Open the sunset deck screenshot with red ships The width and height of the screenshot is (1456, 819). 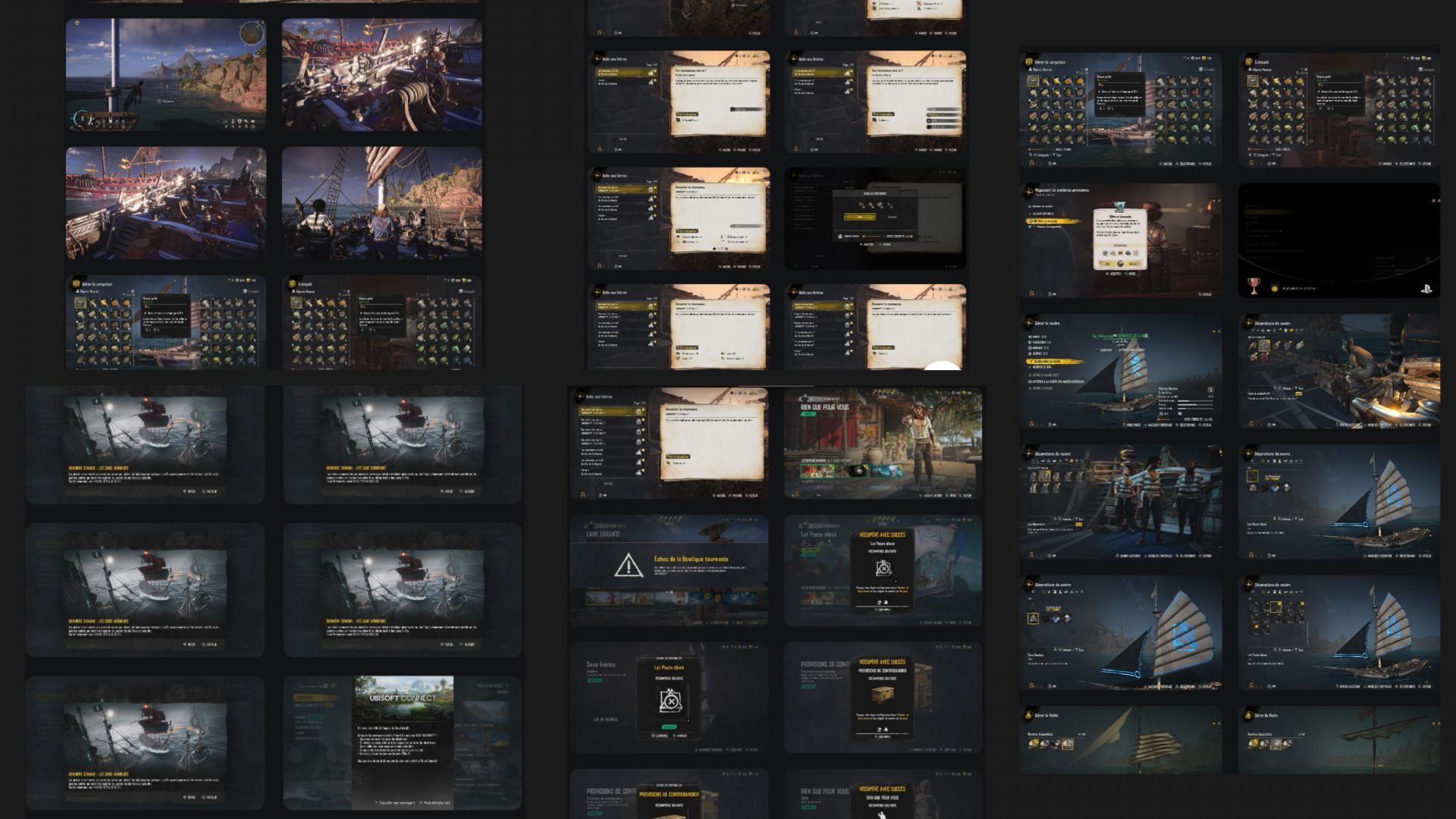click(165, 203)
